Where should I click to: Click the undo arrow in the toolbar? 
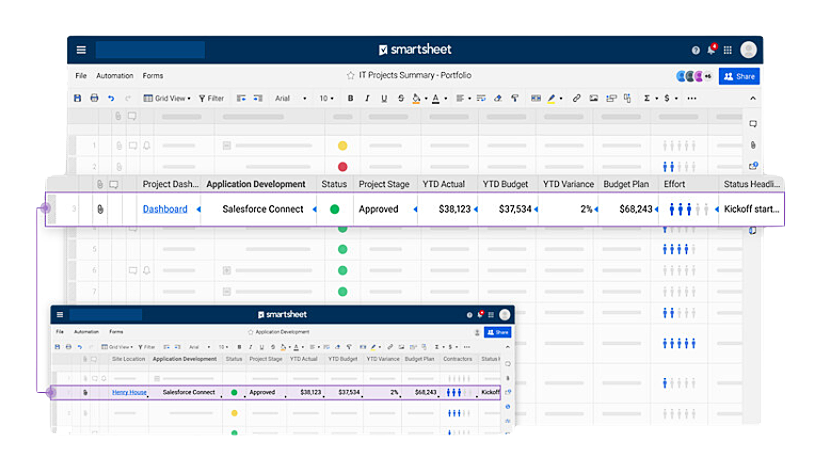110,98
